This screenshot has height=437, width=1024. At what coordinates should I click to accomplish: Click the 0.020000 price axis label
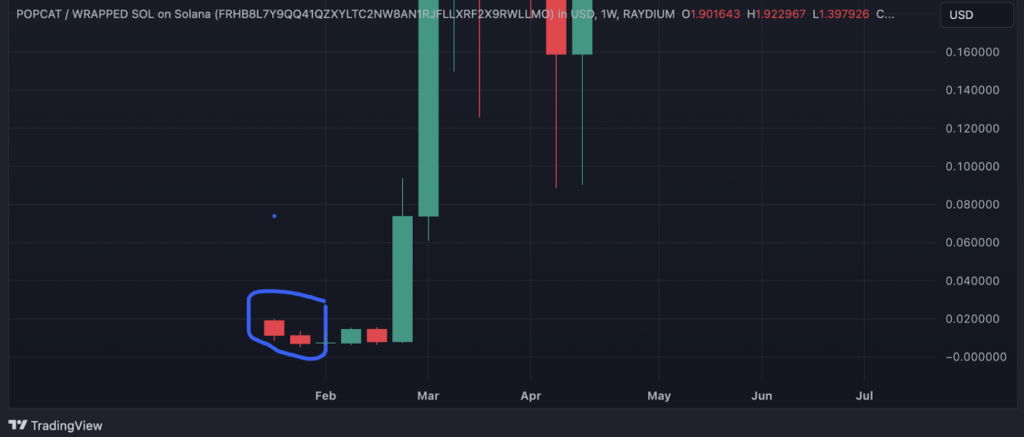tap(972, 319)
